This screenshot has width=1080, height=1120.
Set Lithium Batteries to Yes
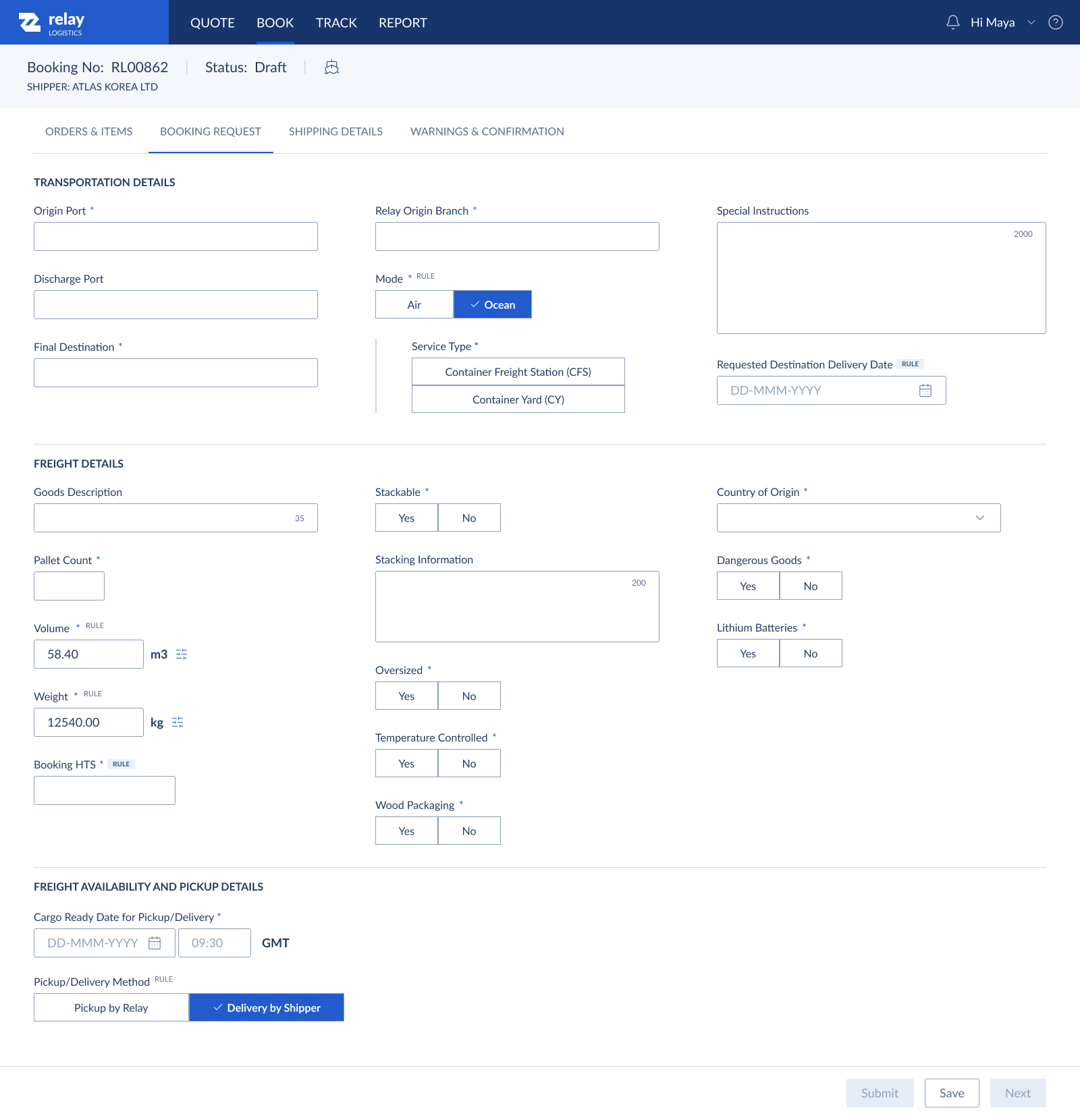(x=748, y=653)
